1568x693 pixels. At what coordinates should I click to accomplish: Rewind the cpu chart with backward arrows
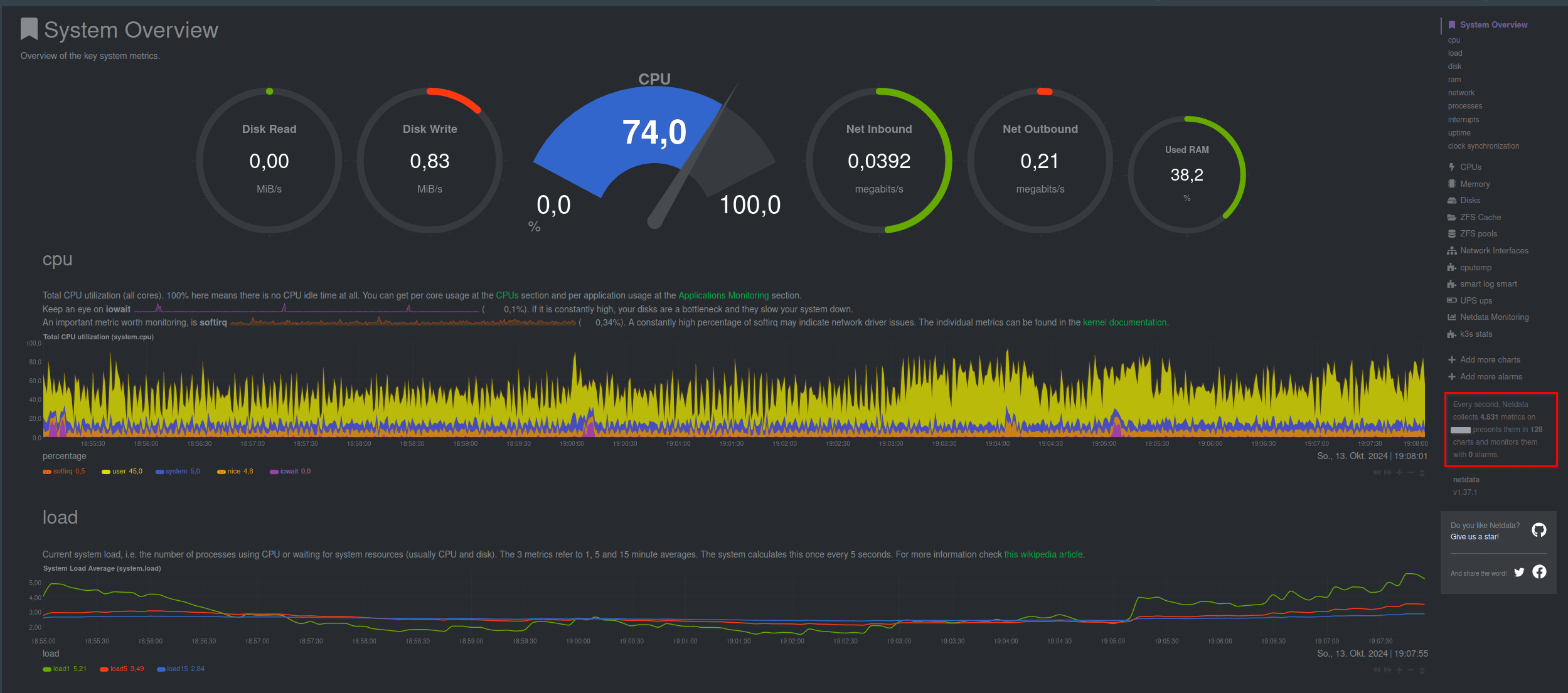1376,472
